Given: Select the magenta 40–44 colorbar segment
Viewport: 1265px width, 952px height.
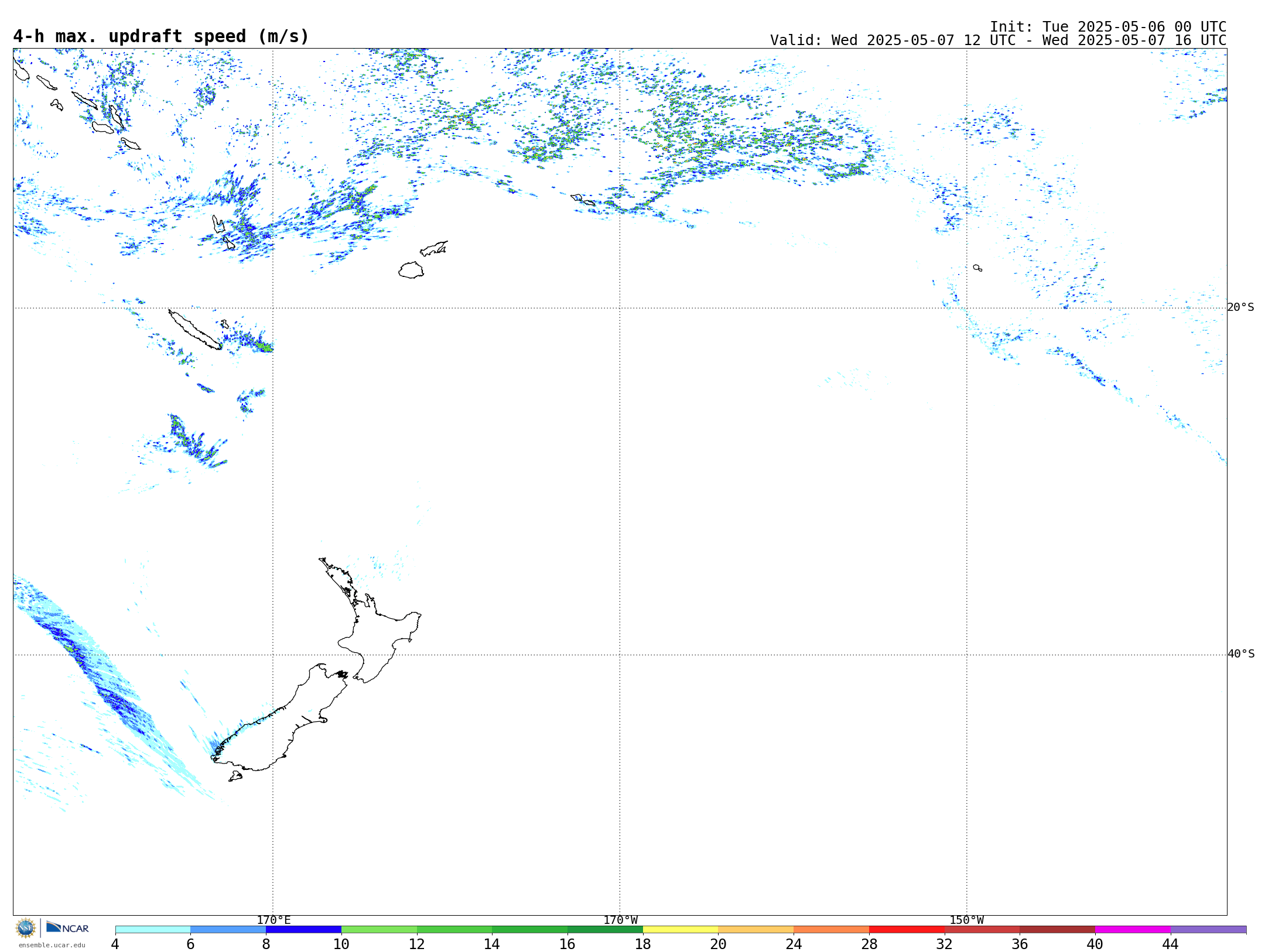Looking at the screenshot, I should click(x=1133, y=929).
